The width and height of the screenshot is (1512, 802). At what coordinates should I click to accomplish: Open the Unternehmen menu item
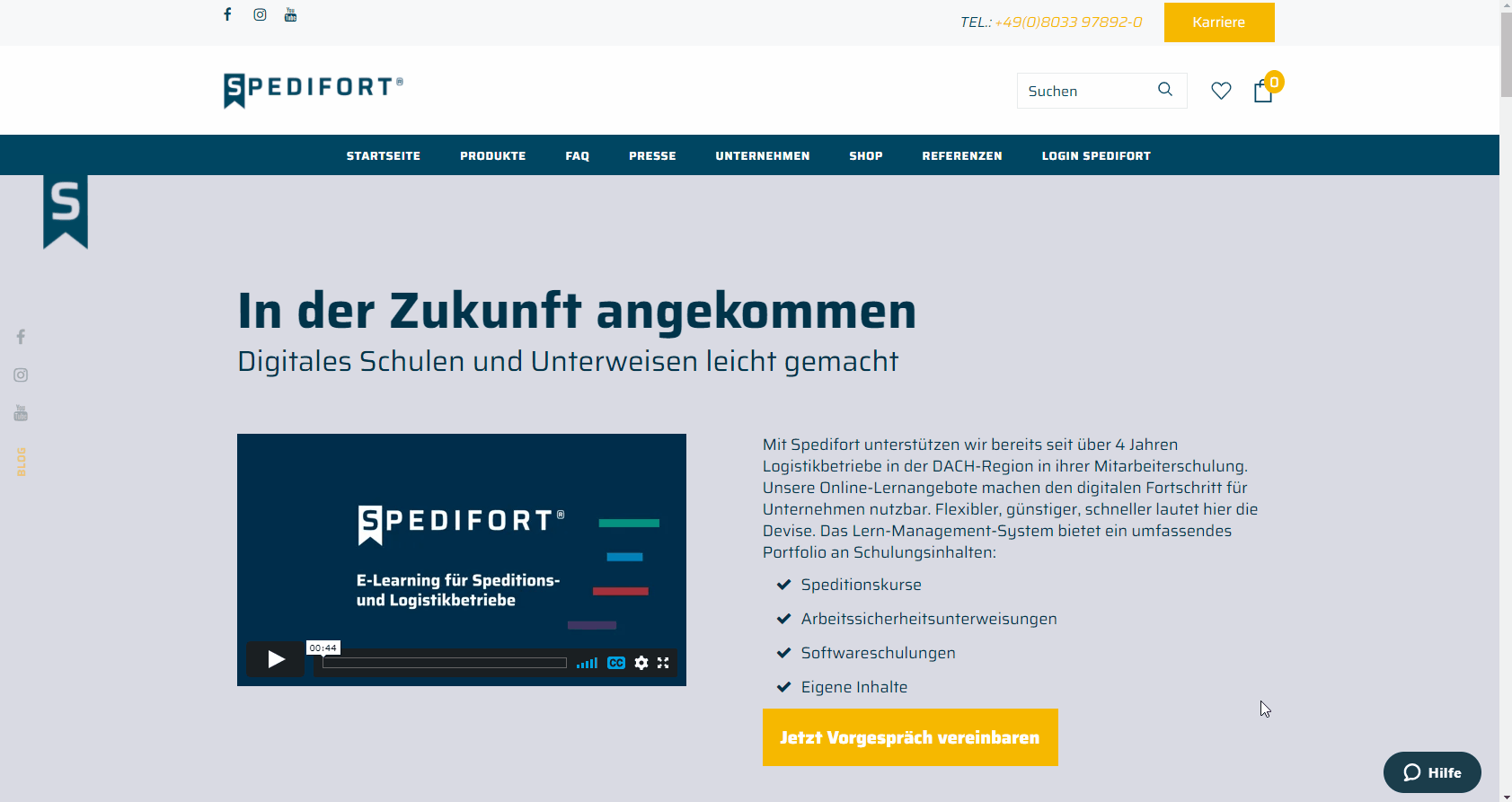tap(763, 155)
